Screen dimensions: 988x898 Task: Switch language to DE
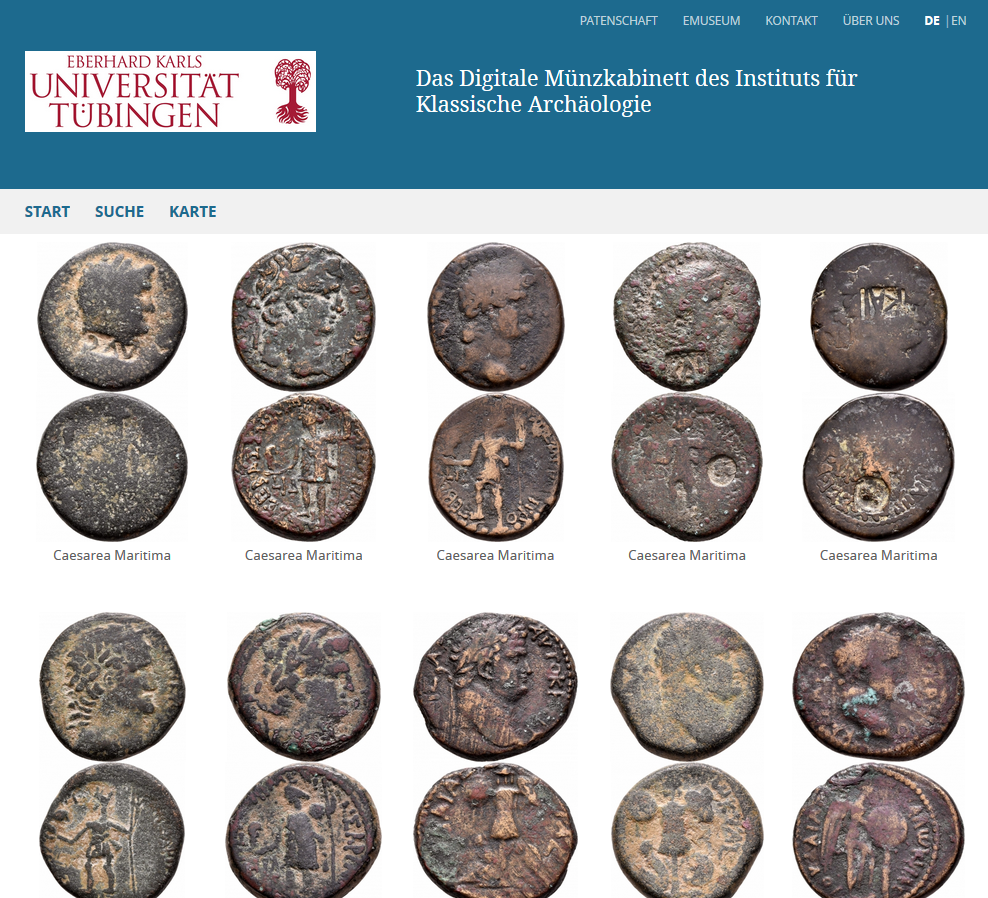click(932, 21)
